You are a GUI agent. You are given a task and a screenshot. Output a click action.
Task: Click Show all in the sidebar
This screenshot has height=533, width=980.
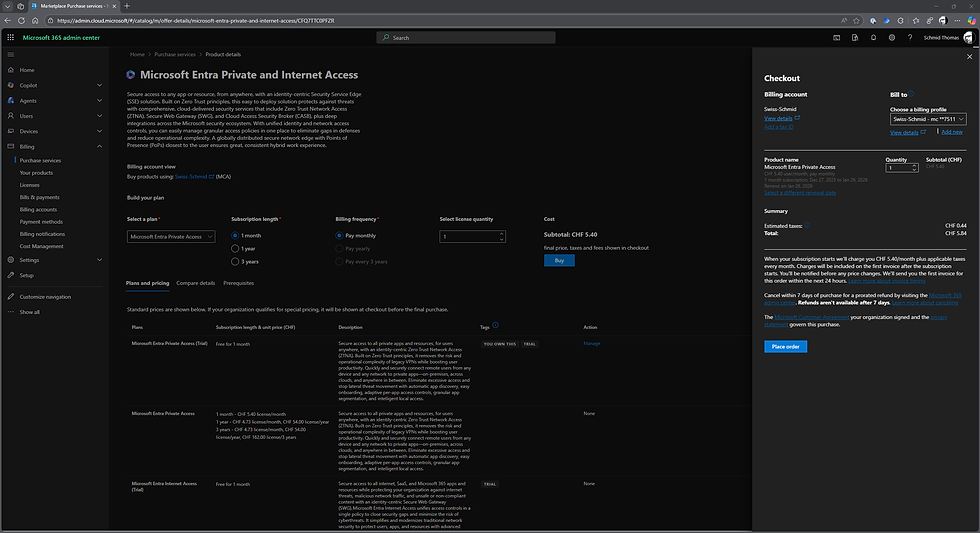pos(29,312)
